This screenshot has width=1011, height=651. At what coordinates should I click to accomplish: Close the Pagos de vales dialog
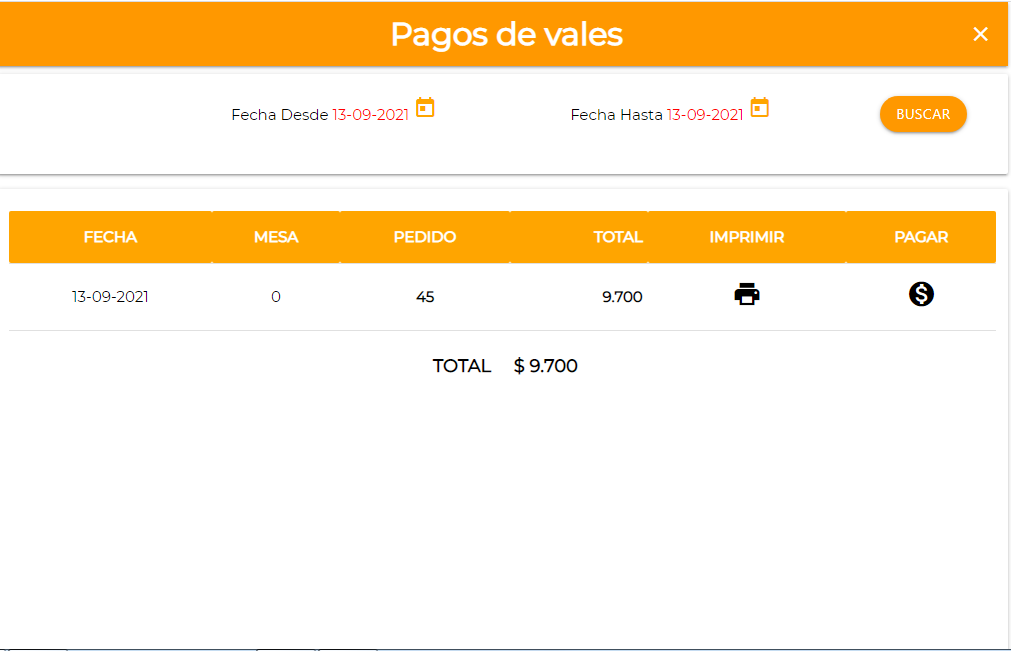click(x=980, y=34)
